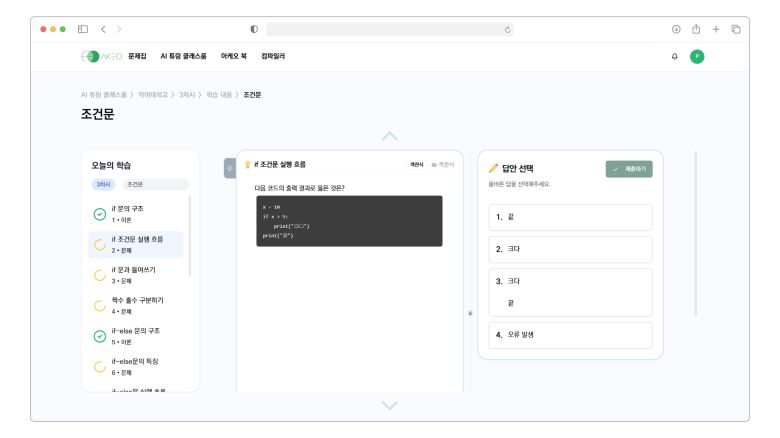Click the browser new tab plus icon
This screenshot has width=780, height=438.
click(715, 29)
